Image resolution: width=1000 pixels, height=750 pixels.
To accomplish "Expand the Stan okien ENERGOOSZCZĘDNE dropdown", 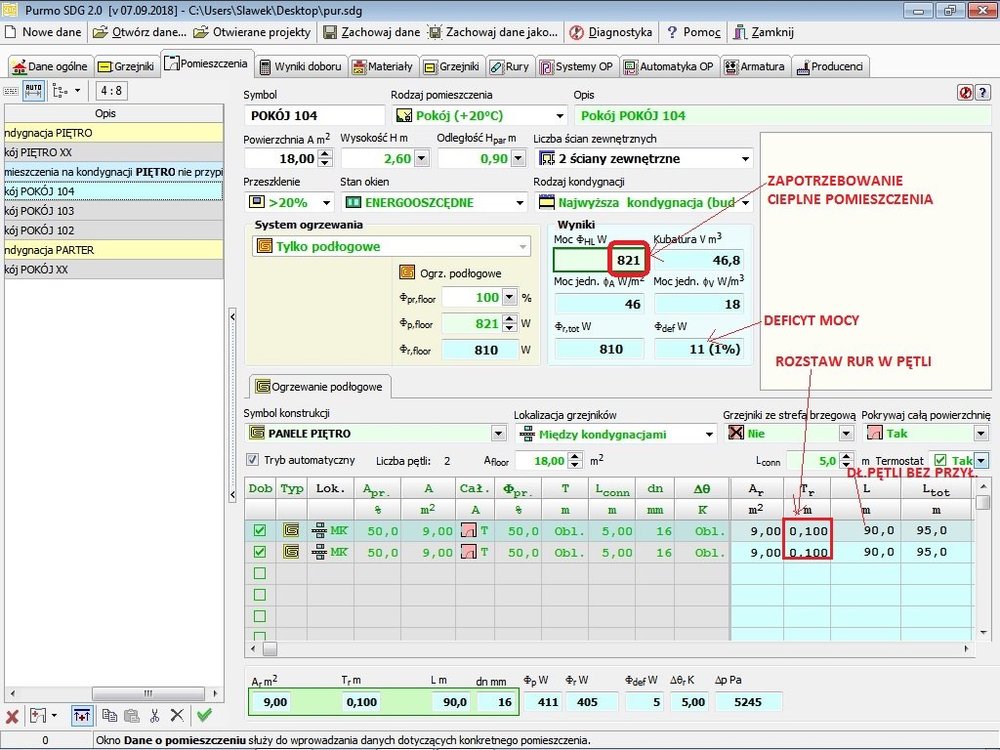I will (x=519, y=203).
